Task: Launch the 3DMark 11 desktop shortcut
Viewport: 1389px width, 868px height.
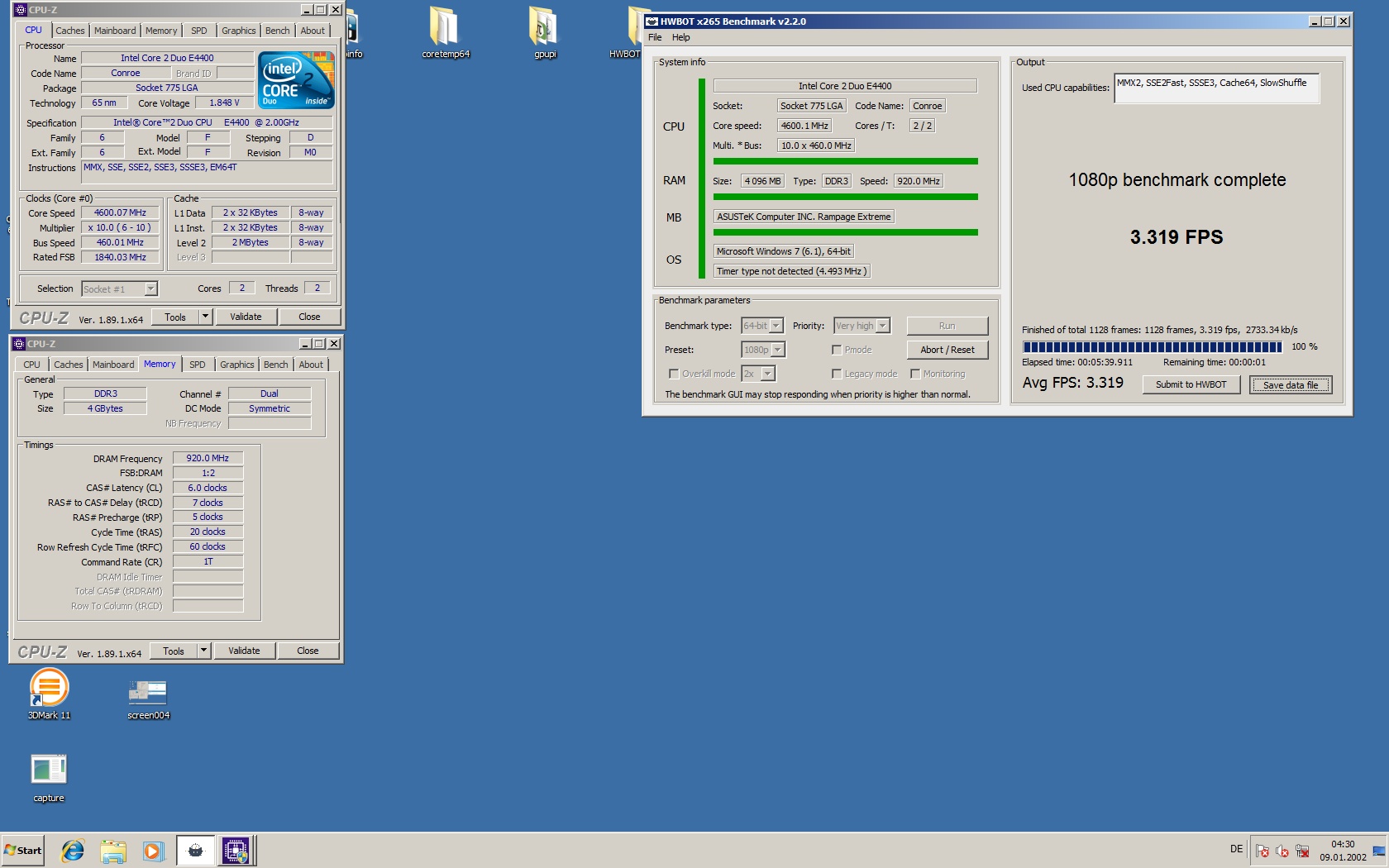Action: [x=49, y=694]
